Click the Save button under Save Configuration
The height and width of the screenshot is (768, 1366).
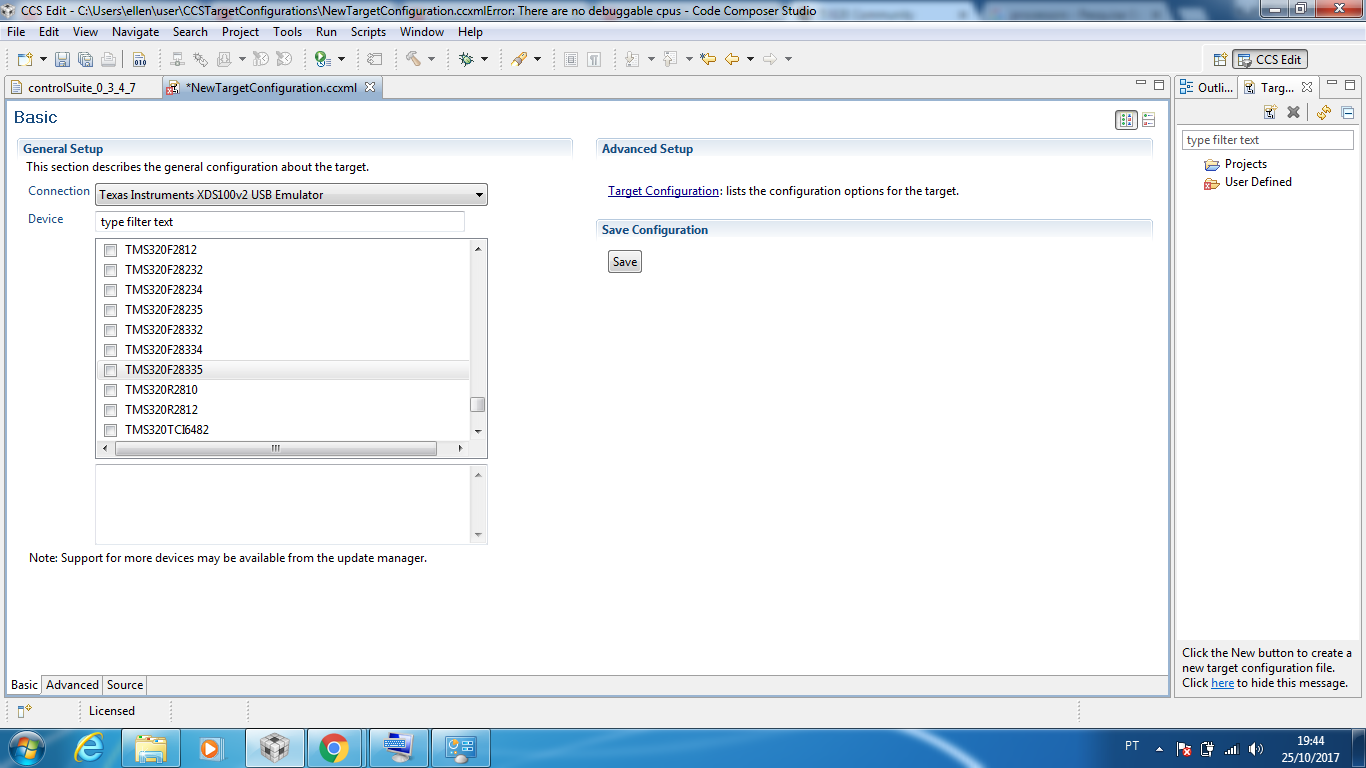pyautogui.click(x=625, y=262)
